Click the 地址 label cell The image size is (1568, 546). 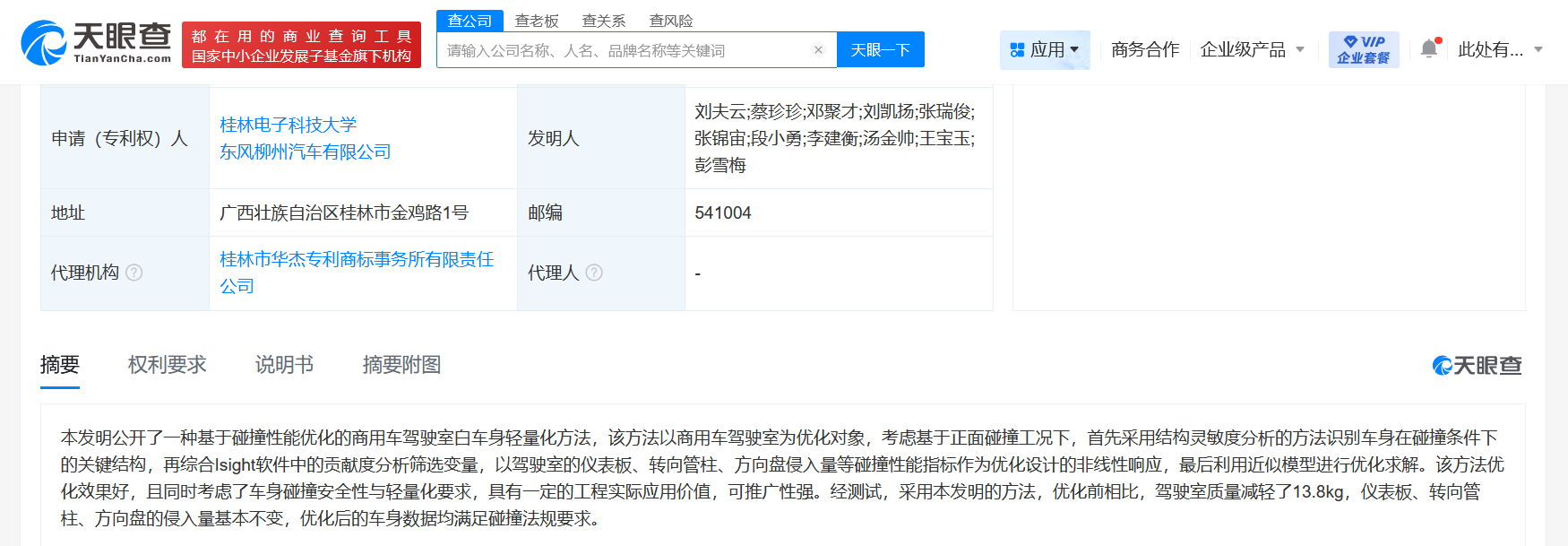(x=125, y=212)
